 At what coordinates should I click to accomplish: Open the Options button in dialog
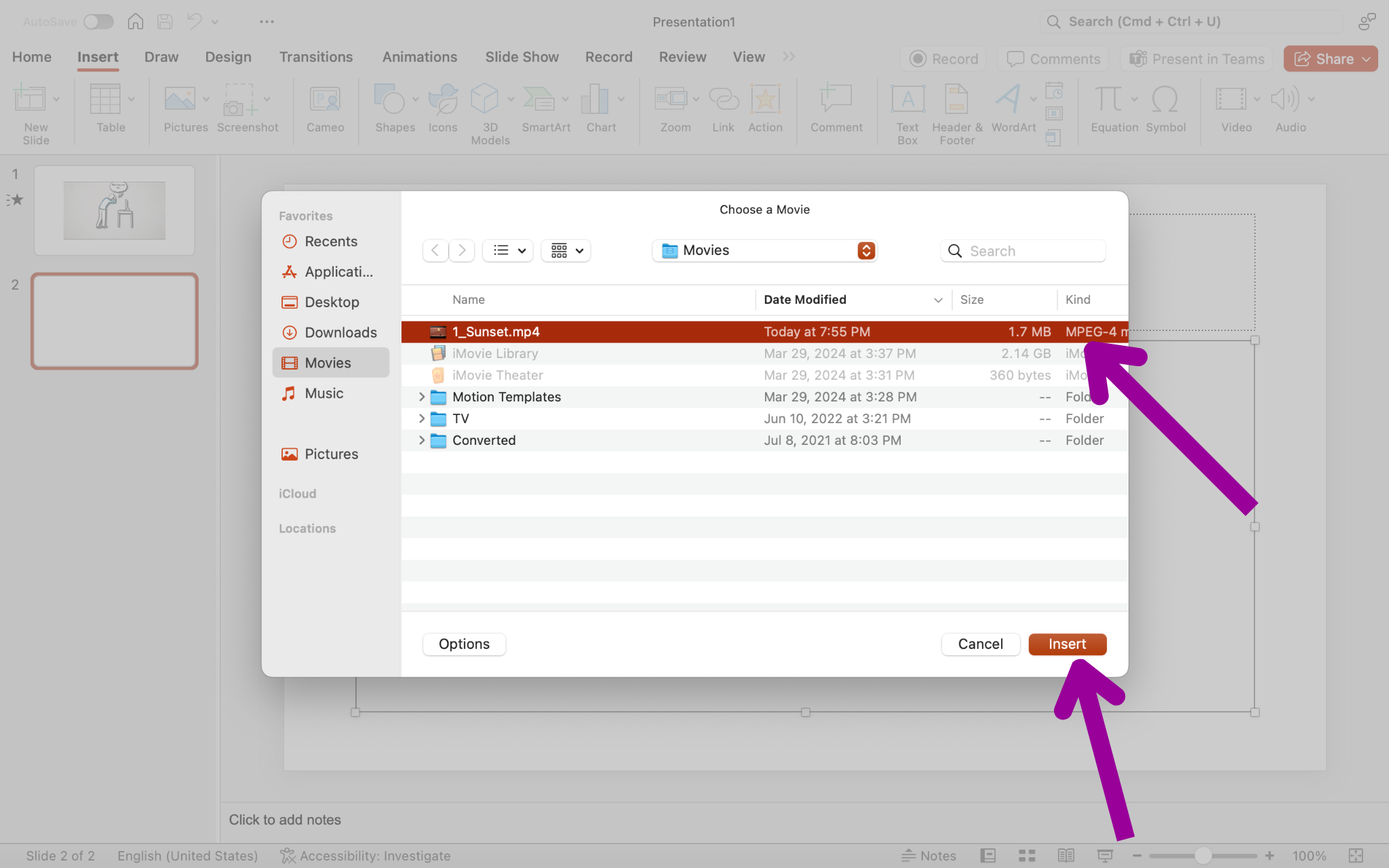pyautogui.click(x=464, y=644)
